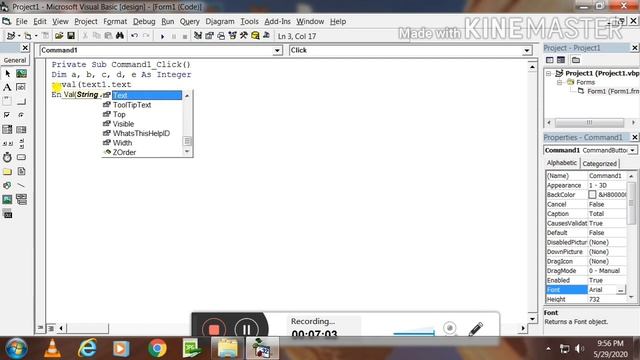Switch to Full Module View at code window bottom

[x=51, y=328]
